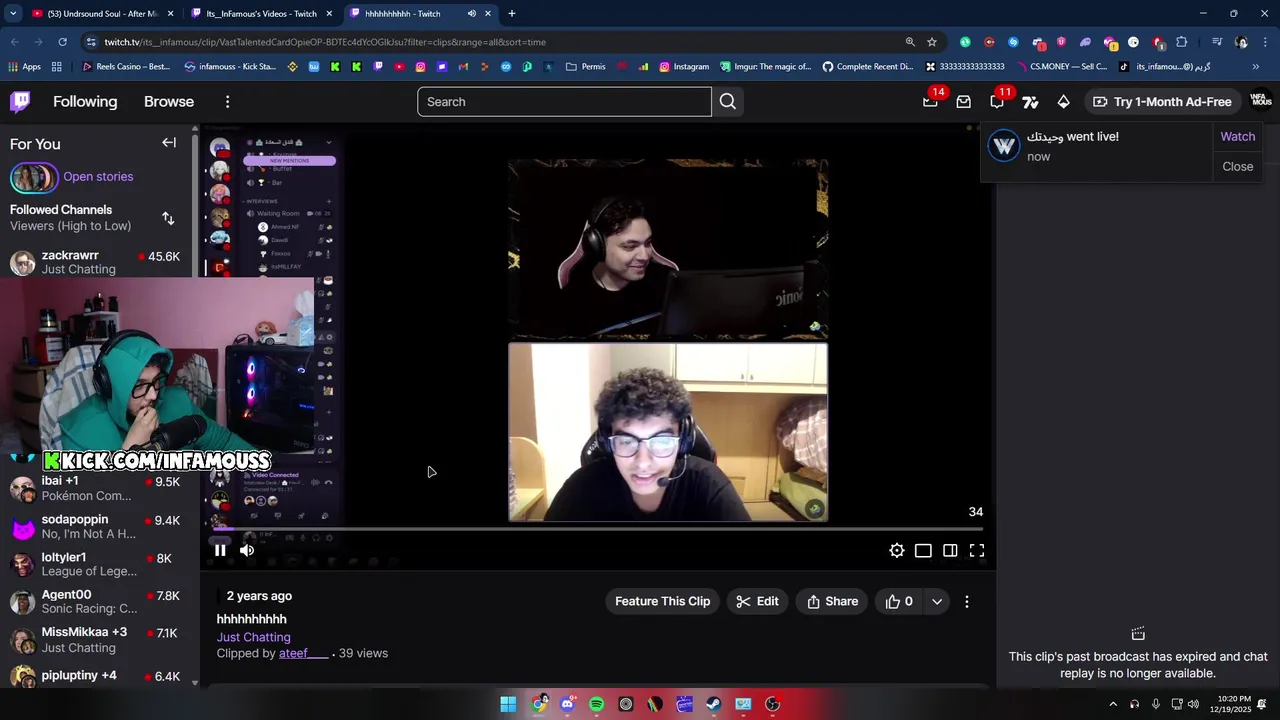Open OBS Studio from the taskbar

click(772, 704)
